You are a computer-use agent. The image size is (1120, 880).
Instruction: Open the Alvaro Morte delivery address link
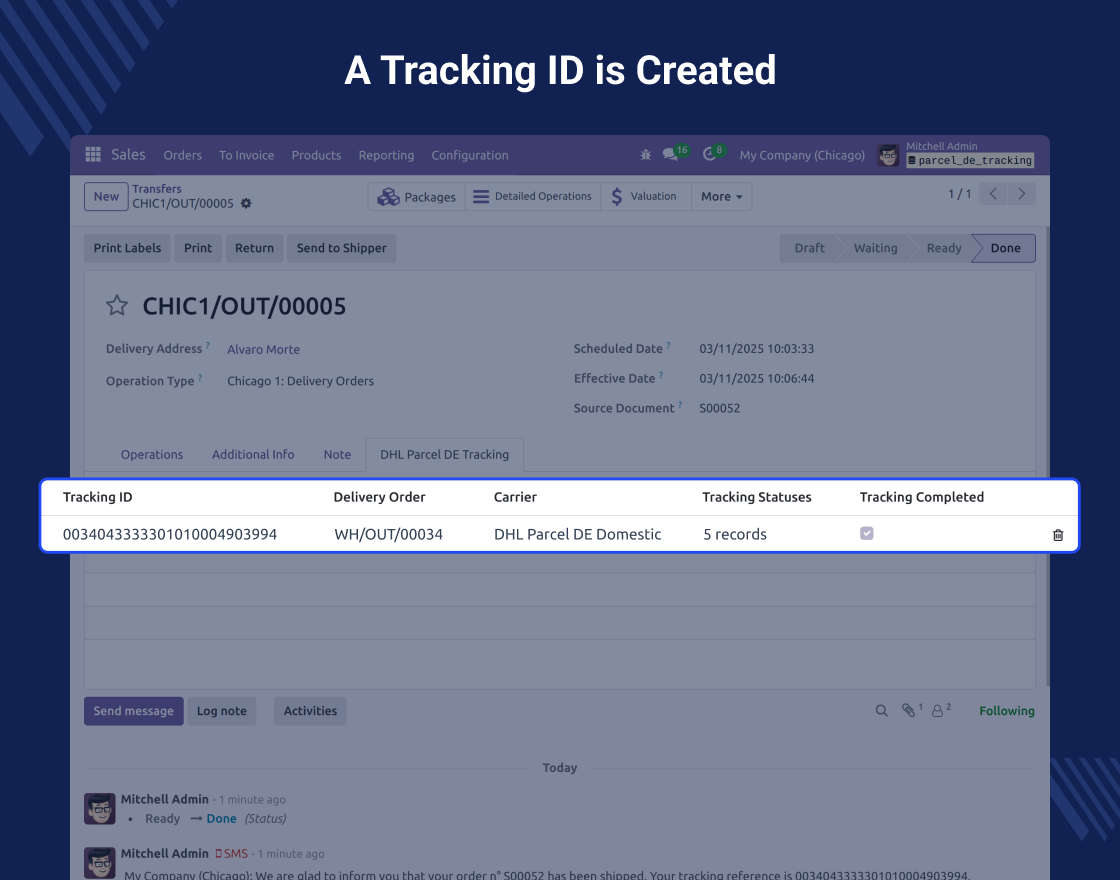click(x=263, y=349)
